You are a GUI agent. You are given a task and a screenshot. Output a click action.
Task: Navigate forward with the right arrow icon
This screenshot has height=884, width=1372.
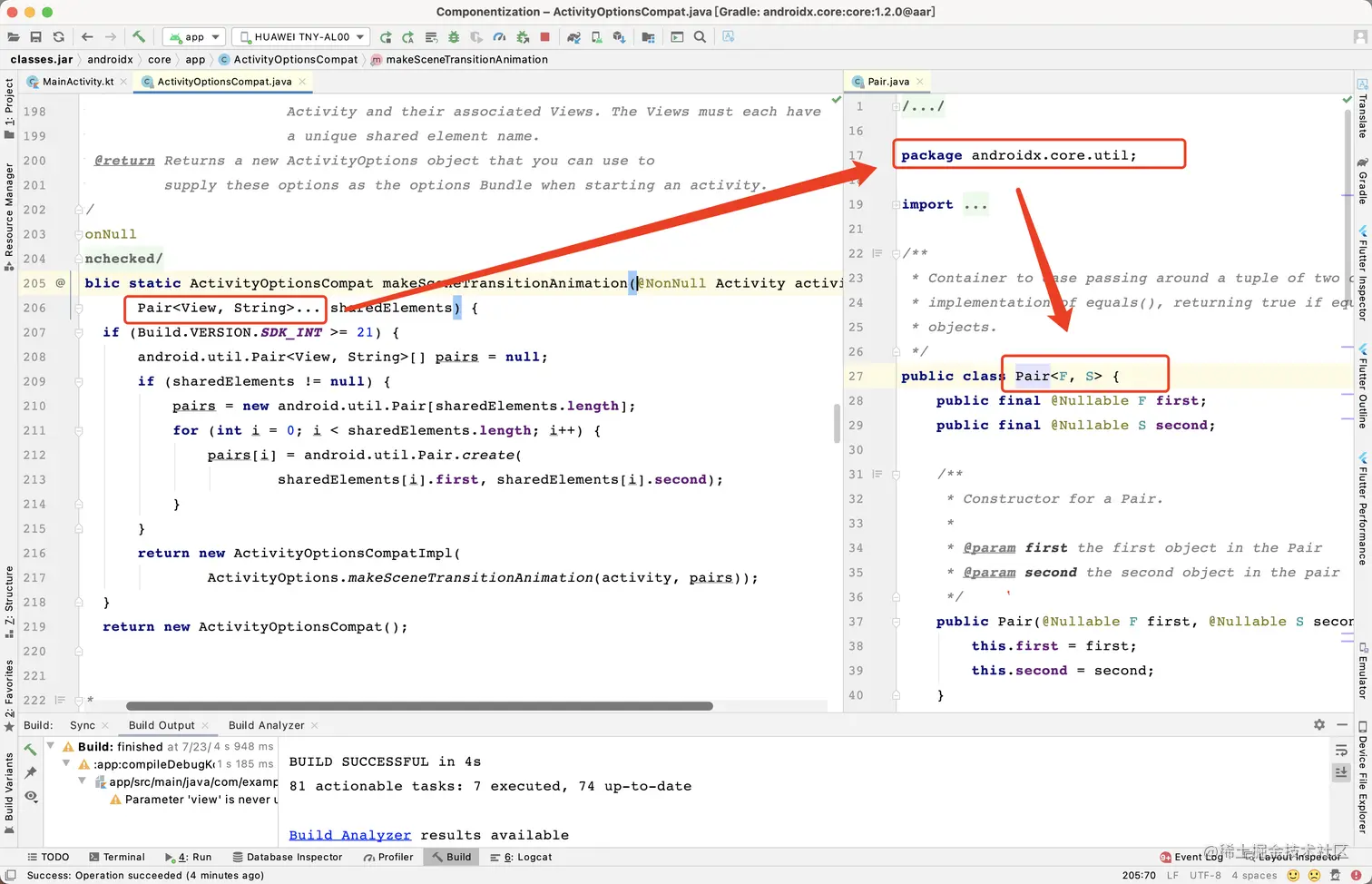click(111, 37)
